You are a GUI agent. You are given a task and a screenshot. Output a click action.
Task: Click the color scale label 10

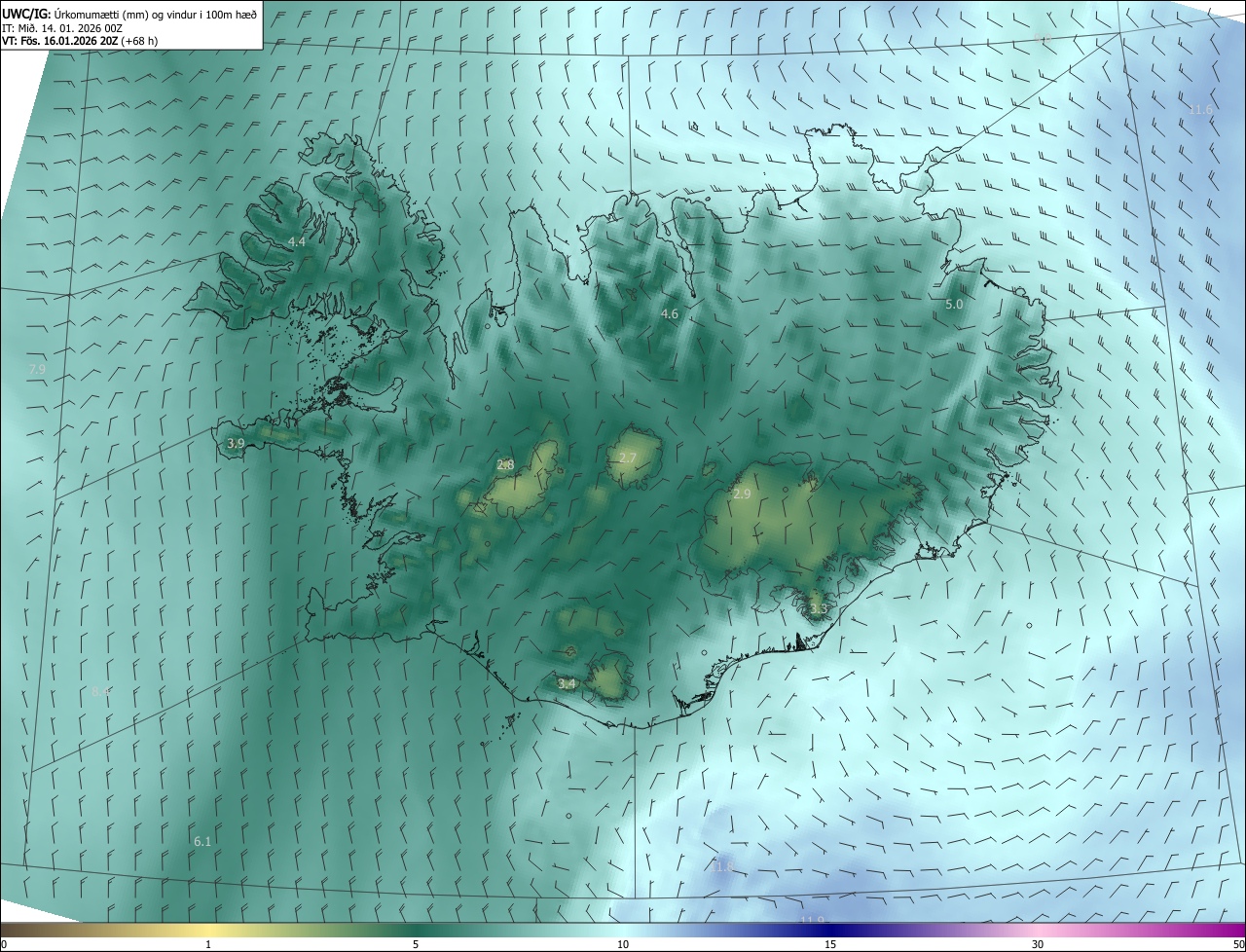[623, 944]
